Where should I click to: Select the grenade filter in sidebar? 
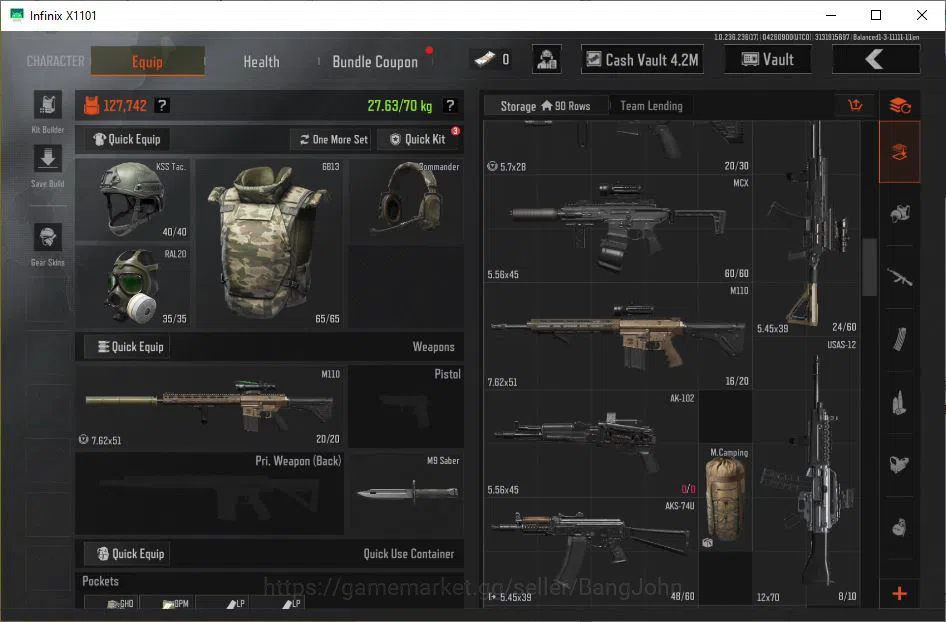click(900, 527)
